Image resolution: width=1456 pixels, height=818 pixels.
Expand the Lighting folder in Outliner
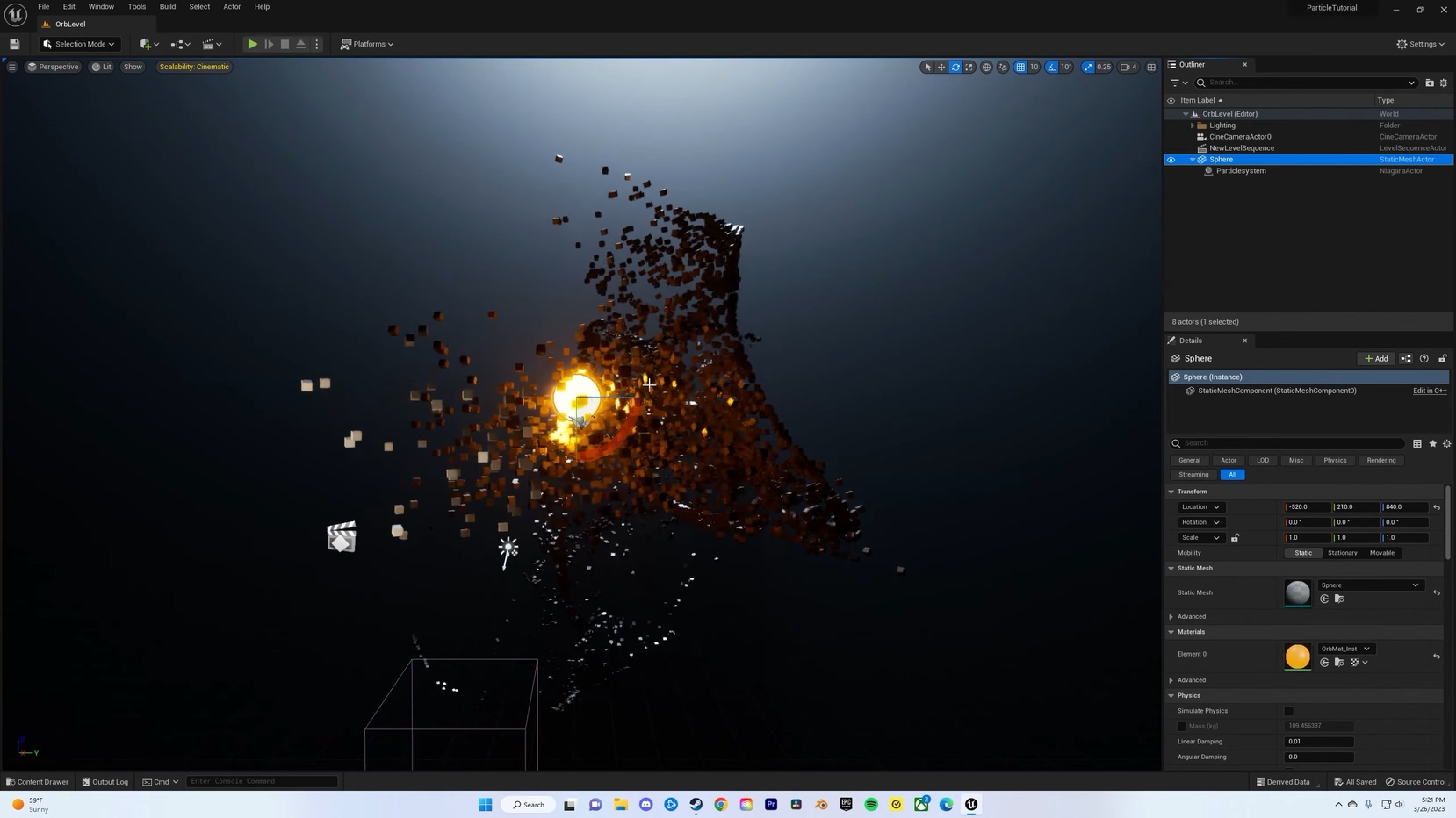(x=1193, y=126)
